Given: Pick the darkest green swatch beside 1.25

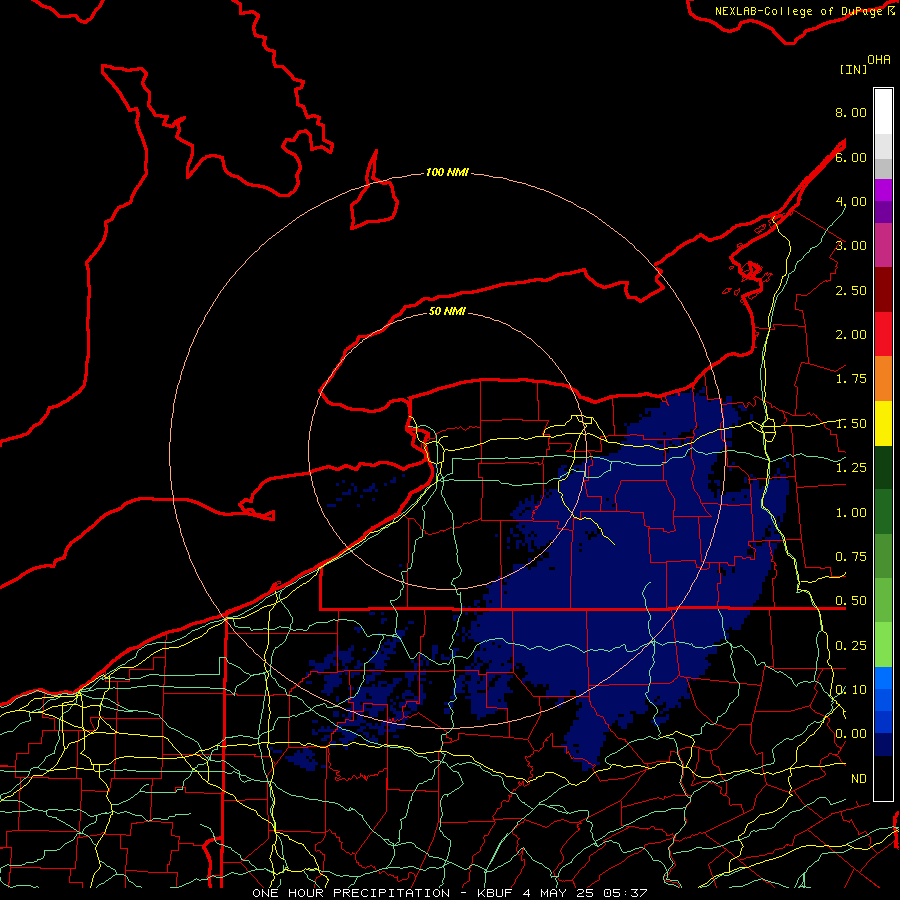Looking at the screenshot, I should [x=883, y=467].
